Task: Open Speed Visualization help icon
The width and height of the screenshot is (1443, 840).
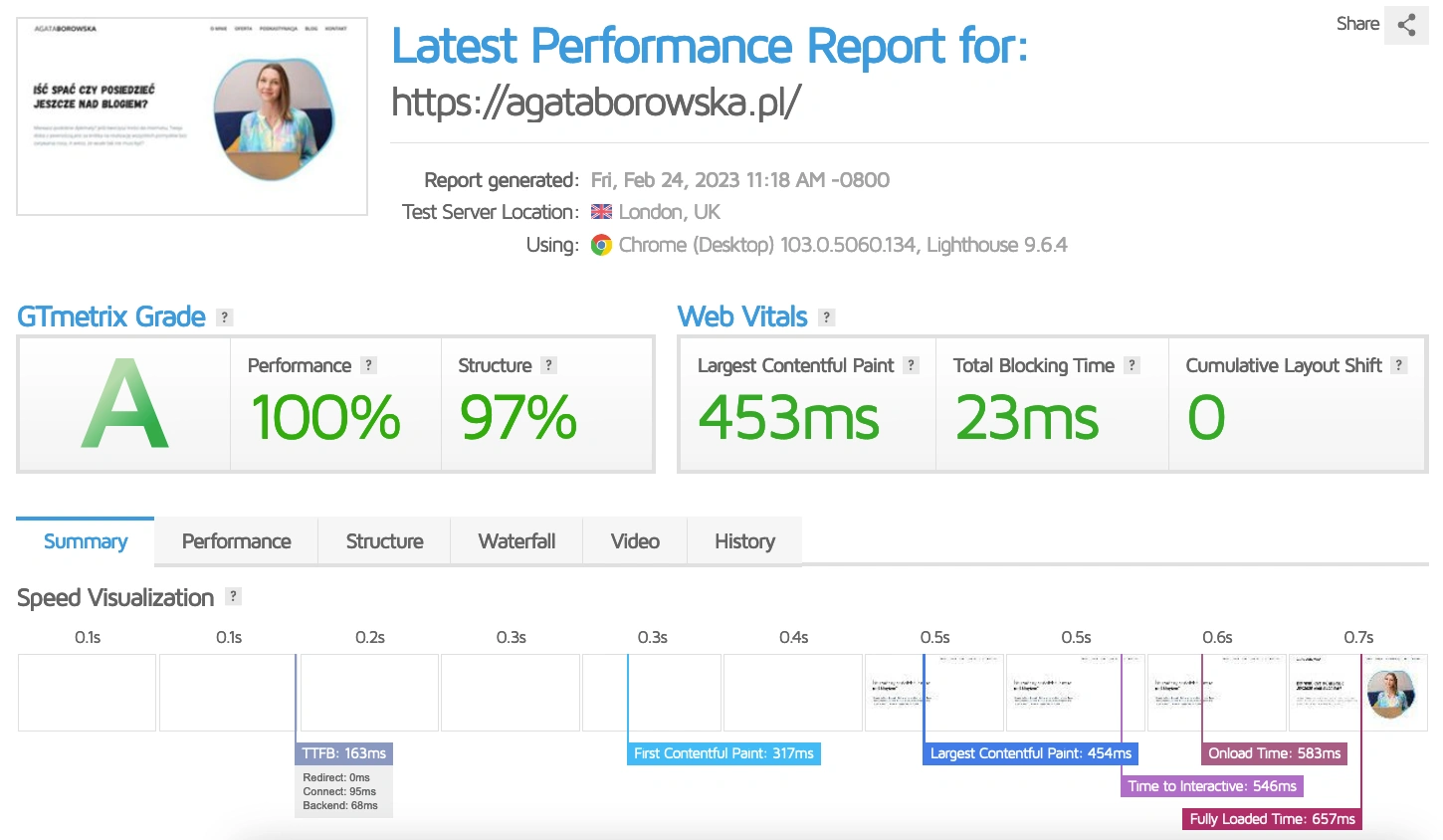Action: click(x=233, y=596)
